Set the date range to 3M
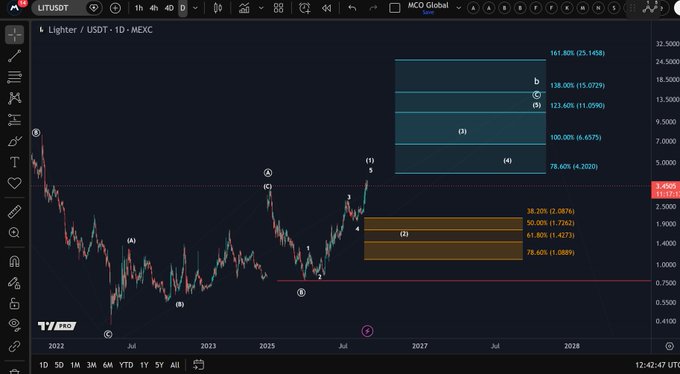 pos(91,365)
